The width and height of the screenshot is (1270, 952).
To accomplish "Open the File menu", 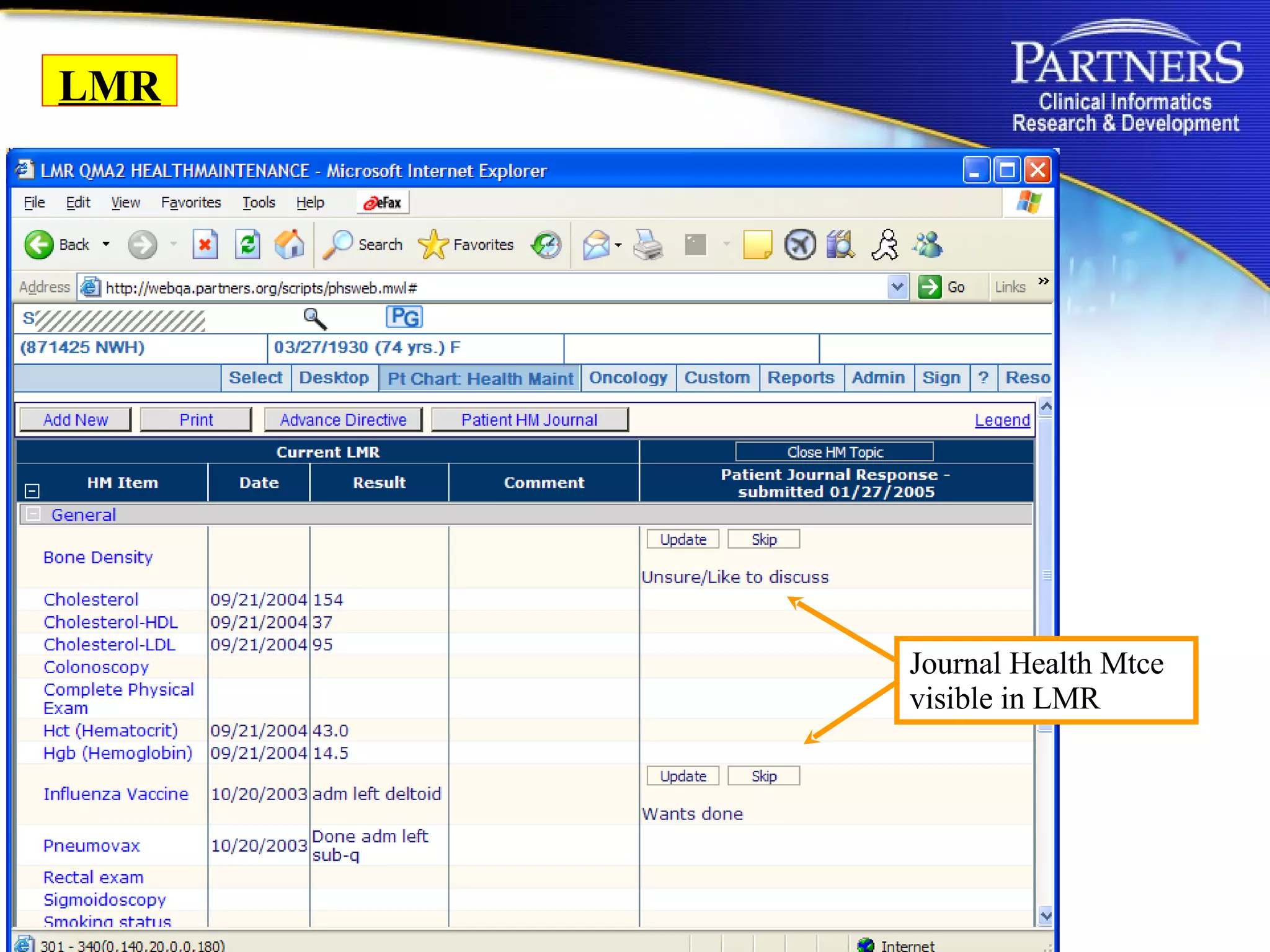I will [x=34, y=203].
